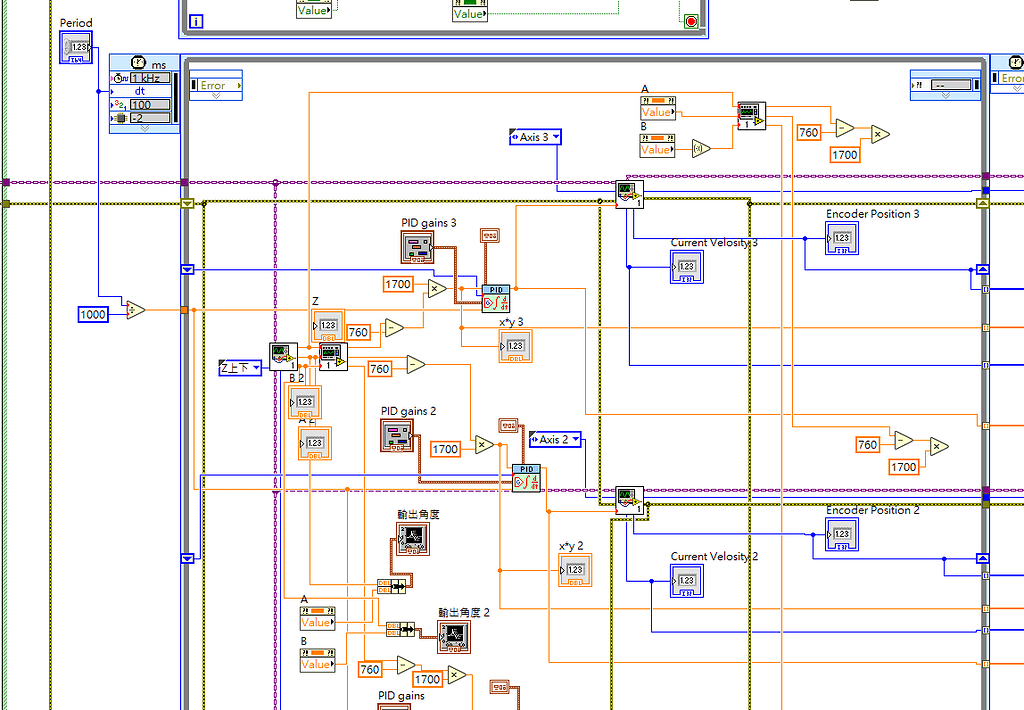Open the PID gains 3 cluster control
The width and height of the screenshot is (1024, 710).
coord(417,247)
